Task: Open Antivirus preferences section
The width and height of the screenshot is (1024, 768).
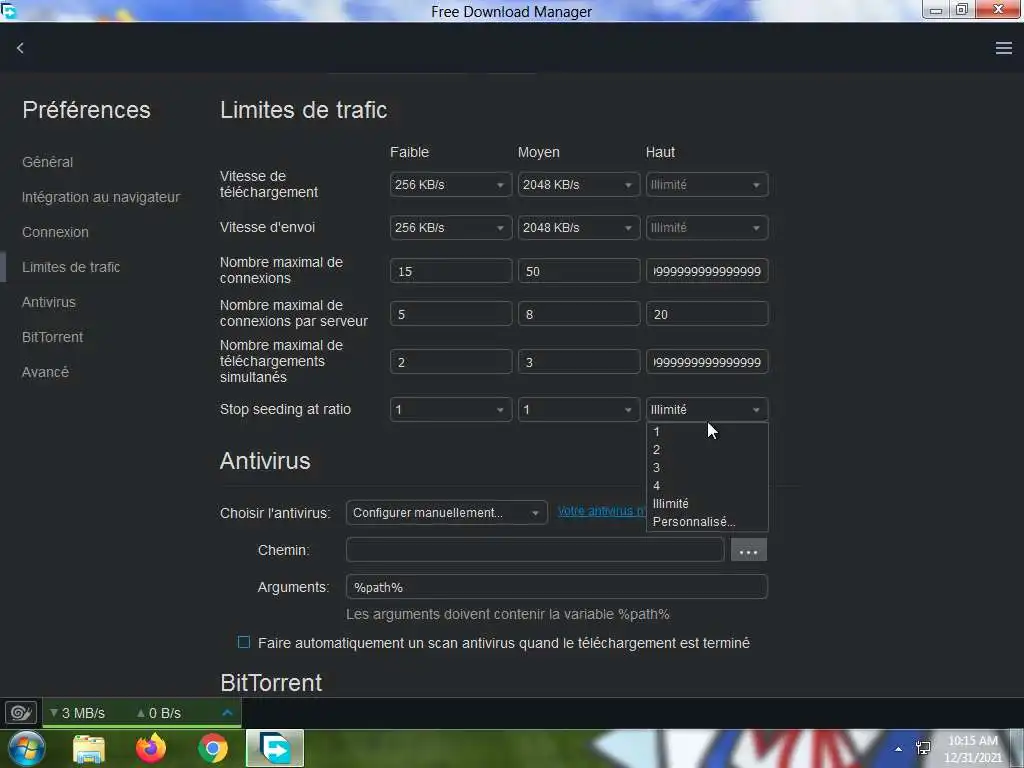Action: (x=49, y=302)
